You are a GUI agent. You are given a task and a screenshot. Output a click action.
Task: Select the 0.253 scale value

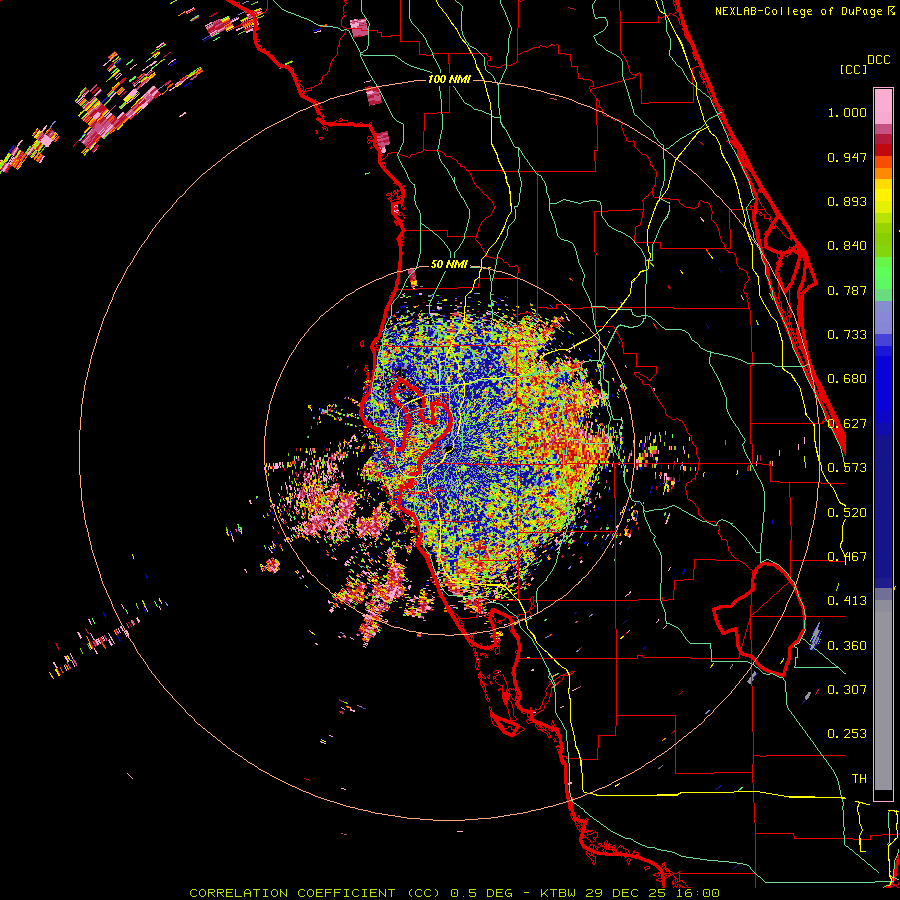click(847, 734)
